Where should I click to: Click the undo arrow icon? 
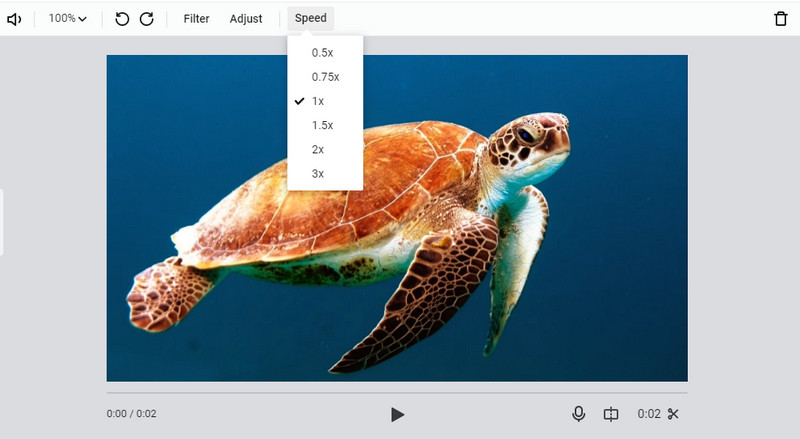122,19
